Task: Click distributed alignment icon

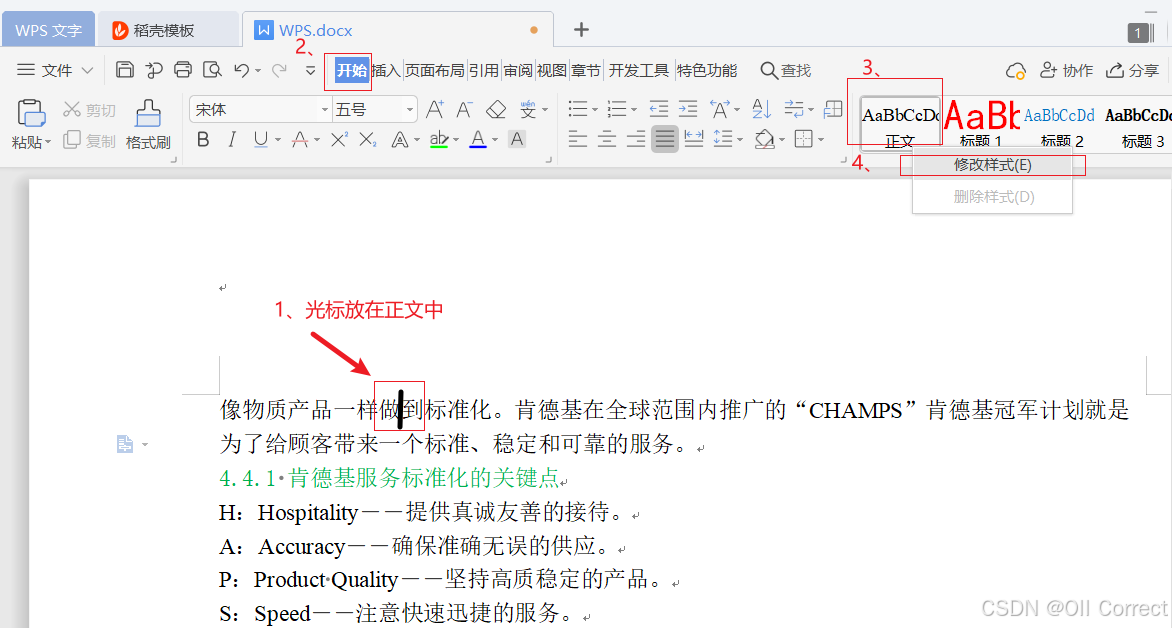Action: pyautogui.click(x=694, y=139)
